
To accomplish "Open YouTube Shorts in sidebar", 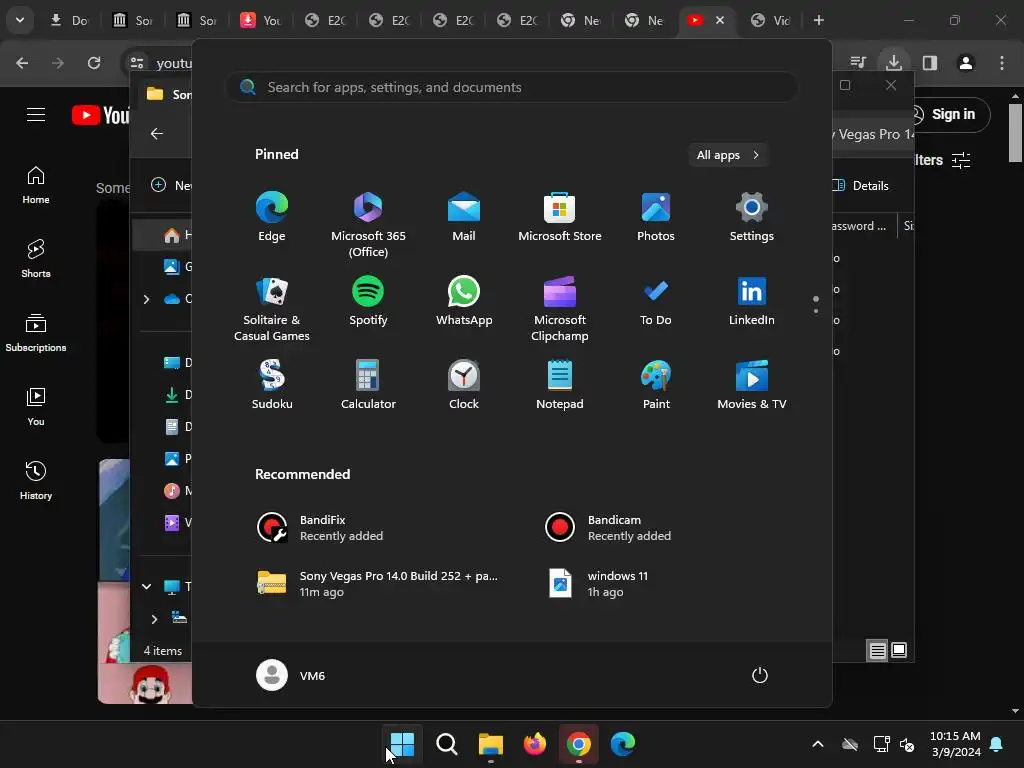I will tap(36, 259).
